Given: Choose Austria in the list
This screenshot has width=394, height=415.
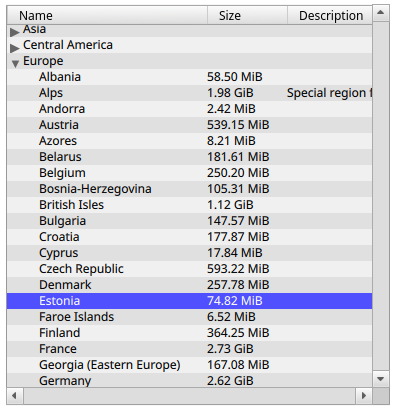Looking at the screenshot, I should pos(189,125).
